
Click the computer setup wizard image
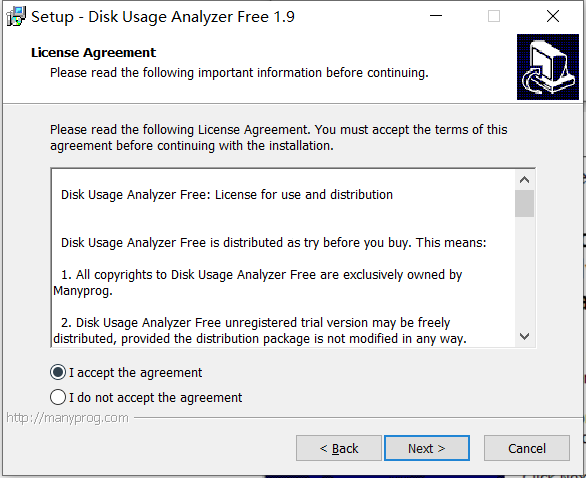(548, 67)
